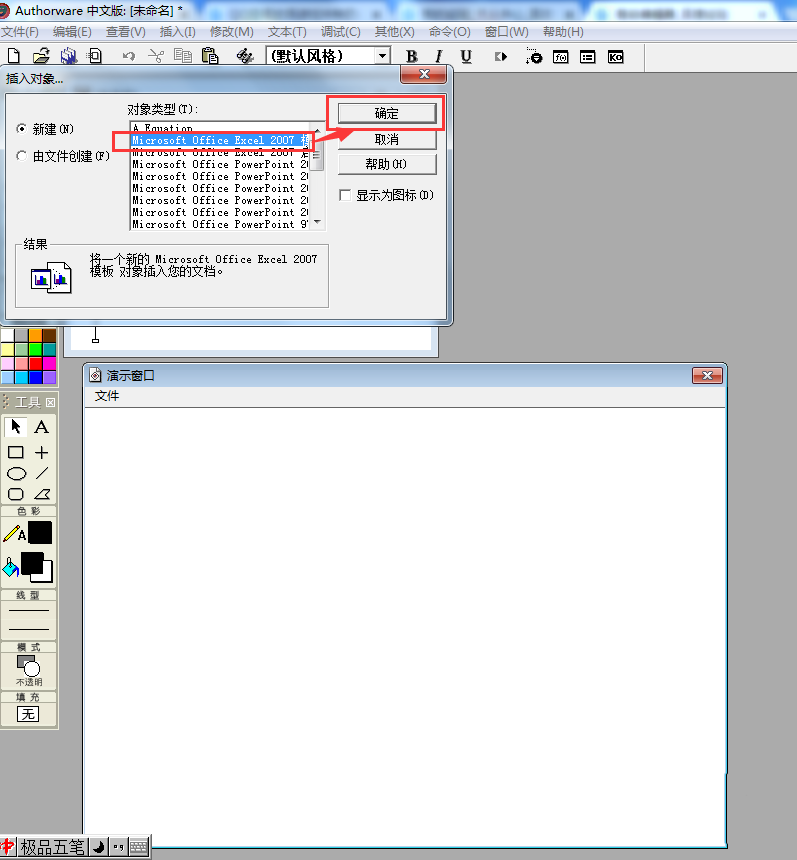797x860 pixels.
Task: Open the 调试(C) menu
Action: (341, 32)
